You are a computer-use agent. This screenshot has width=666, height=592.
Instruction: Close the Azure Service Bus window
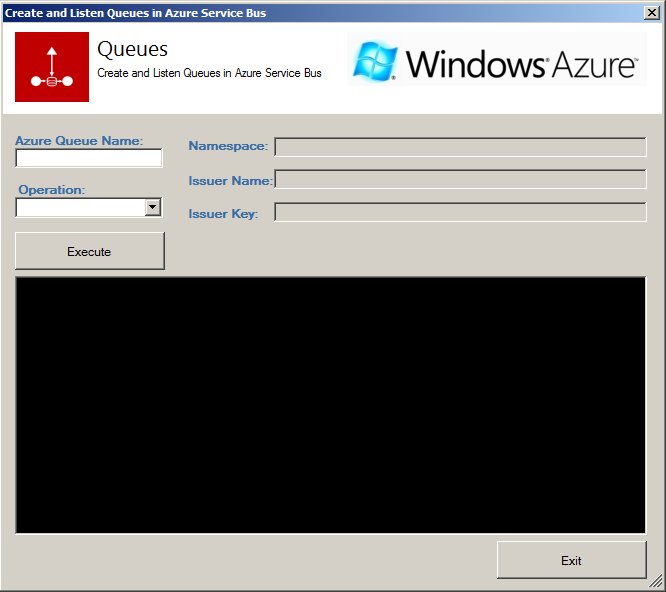click(x=652, y=13)
